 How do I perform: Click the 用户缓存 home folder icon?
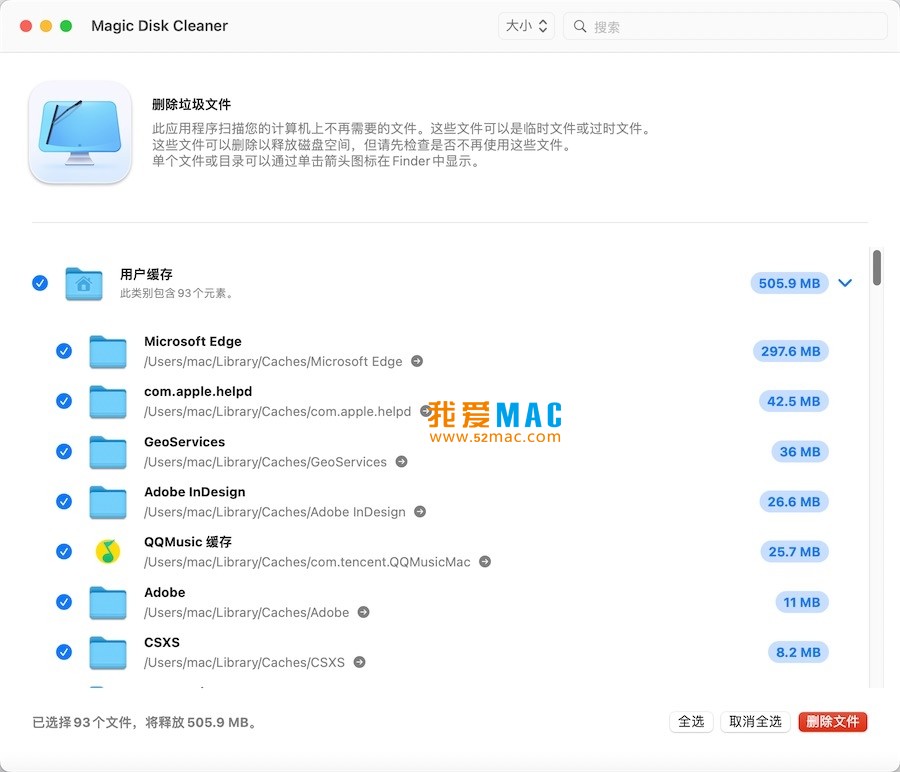pos(84,284)
